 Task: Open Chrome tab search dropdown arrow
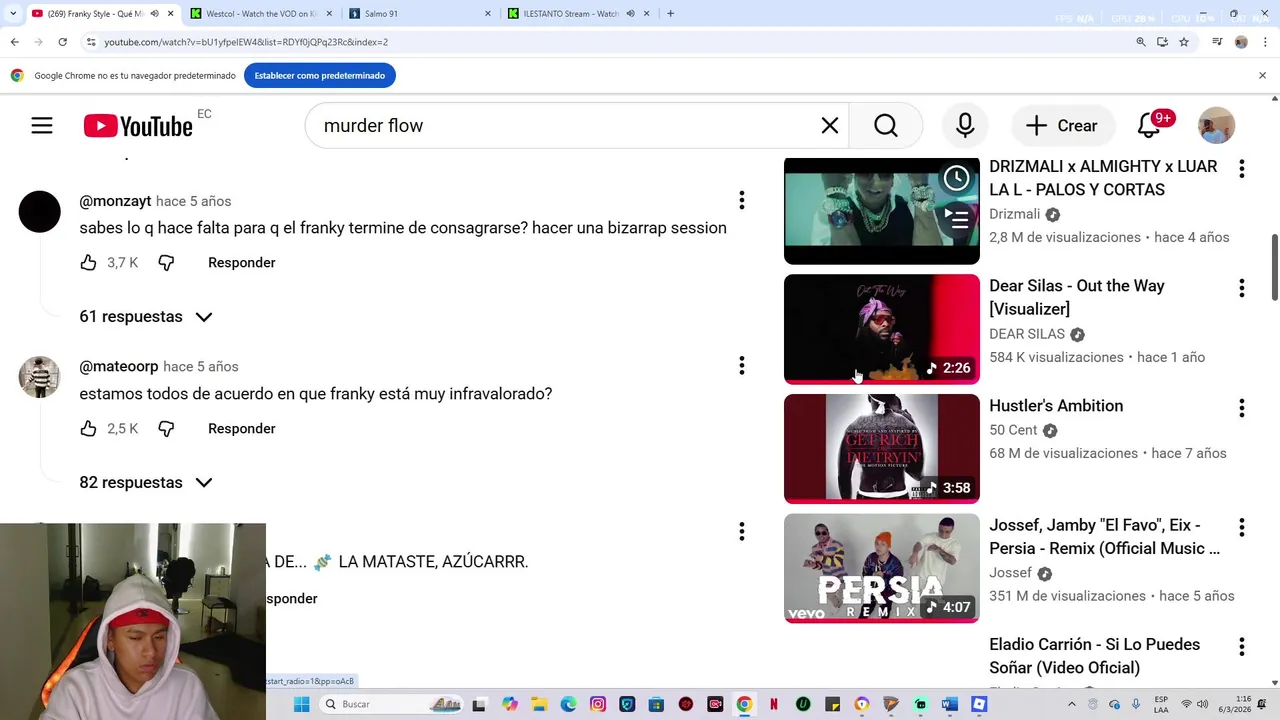[x=12, y=14]
